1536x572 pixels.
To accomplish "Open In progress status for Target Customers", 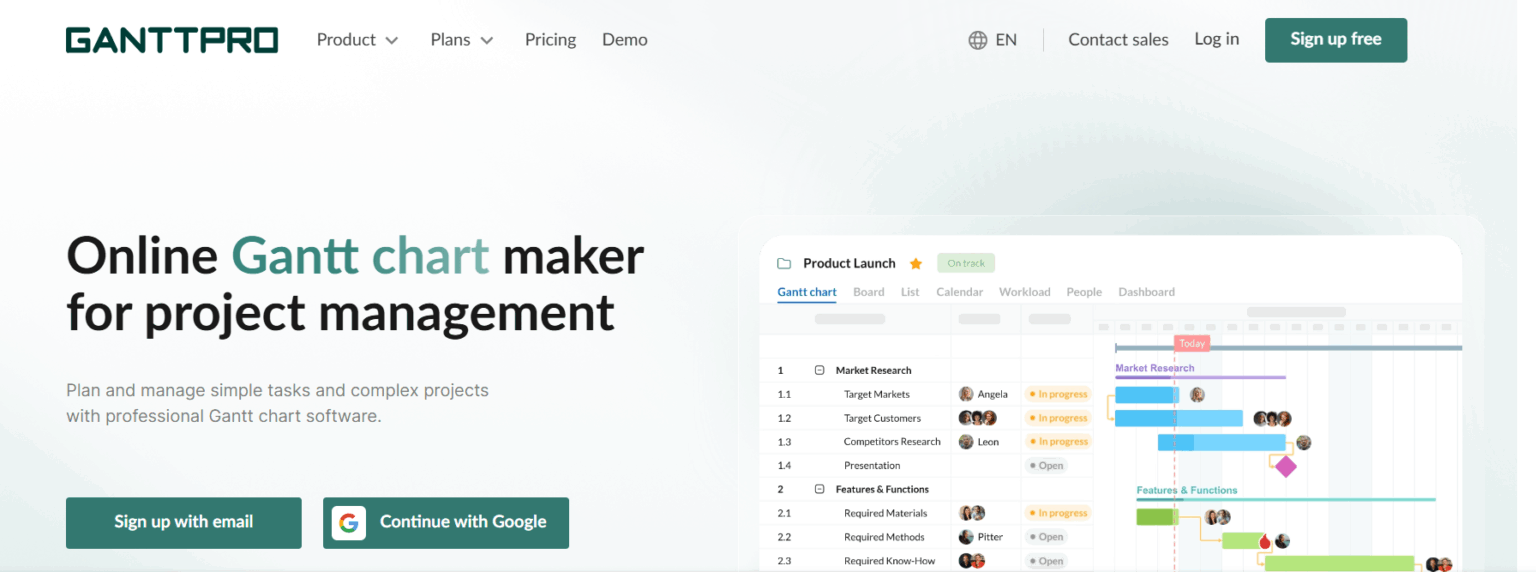I will (1058, 418).
